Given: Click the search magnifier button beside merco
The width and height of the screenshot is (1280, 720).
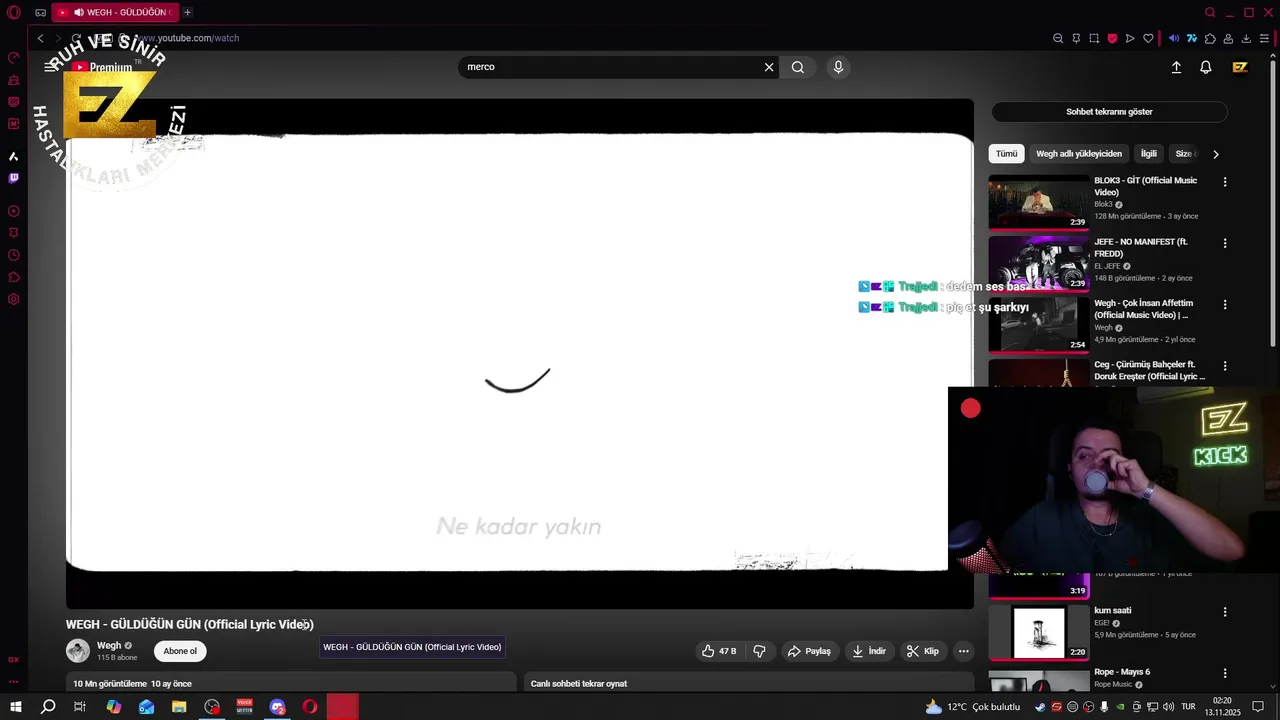Looking at the screenshot, I should tap(797, 67).
